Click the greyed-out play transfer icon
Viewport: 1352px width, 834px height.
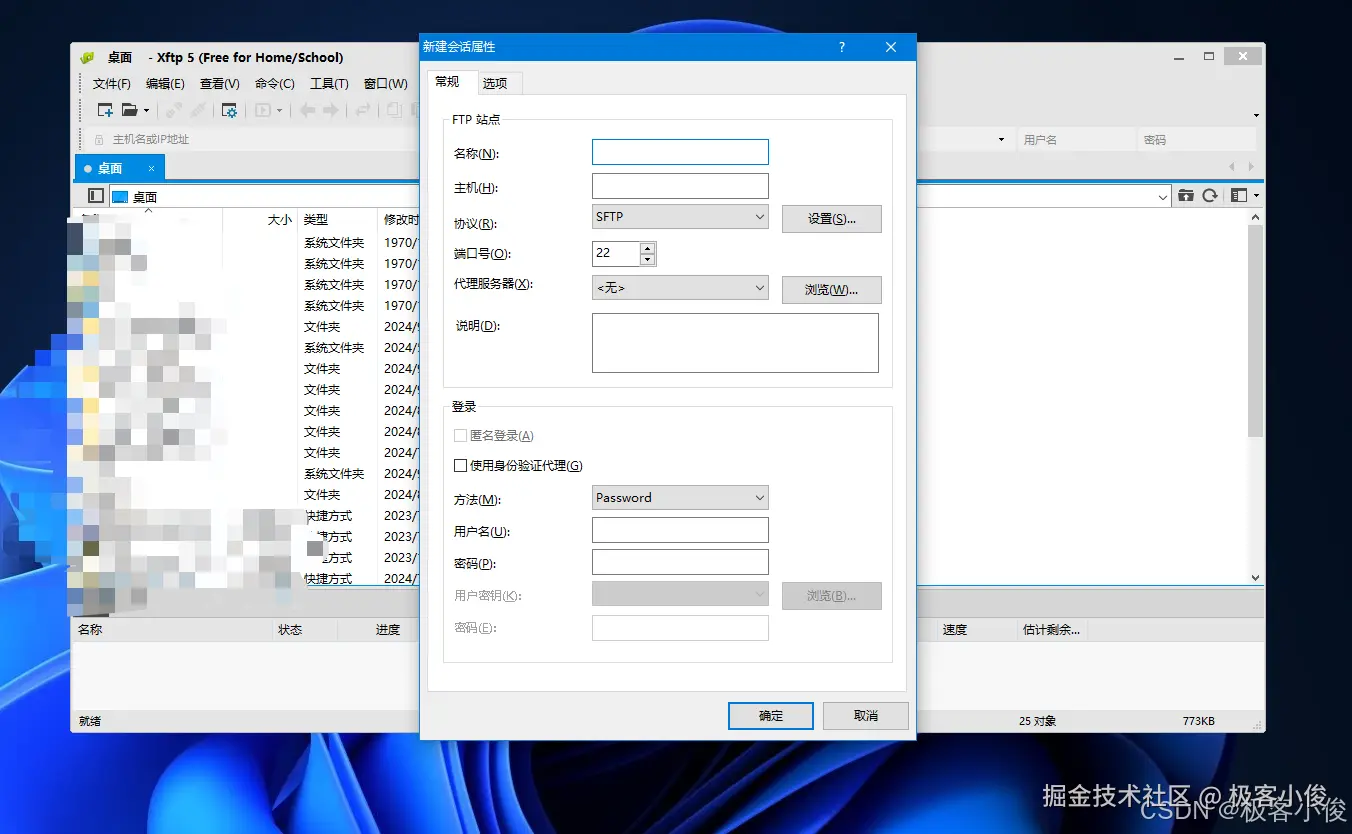tap(264, 110)
